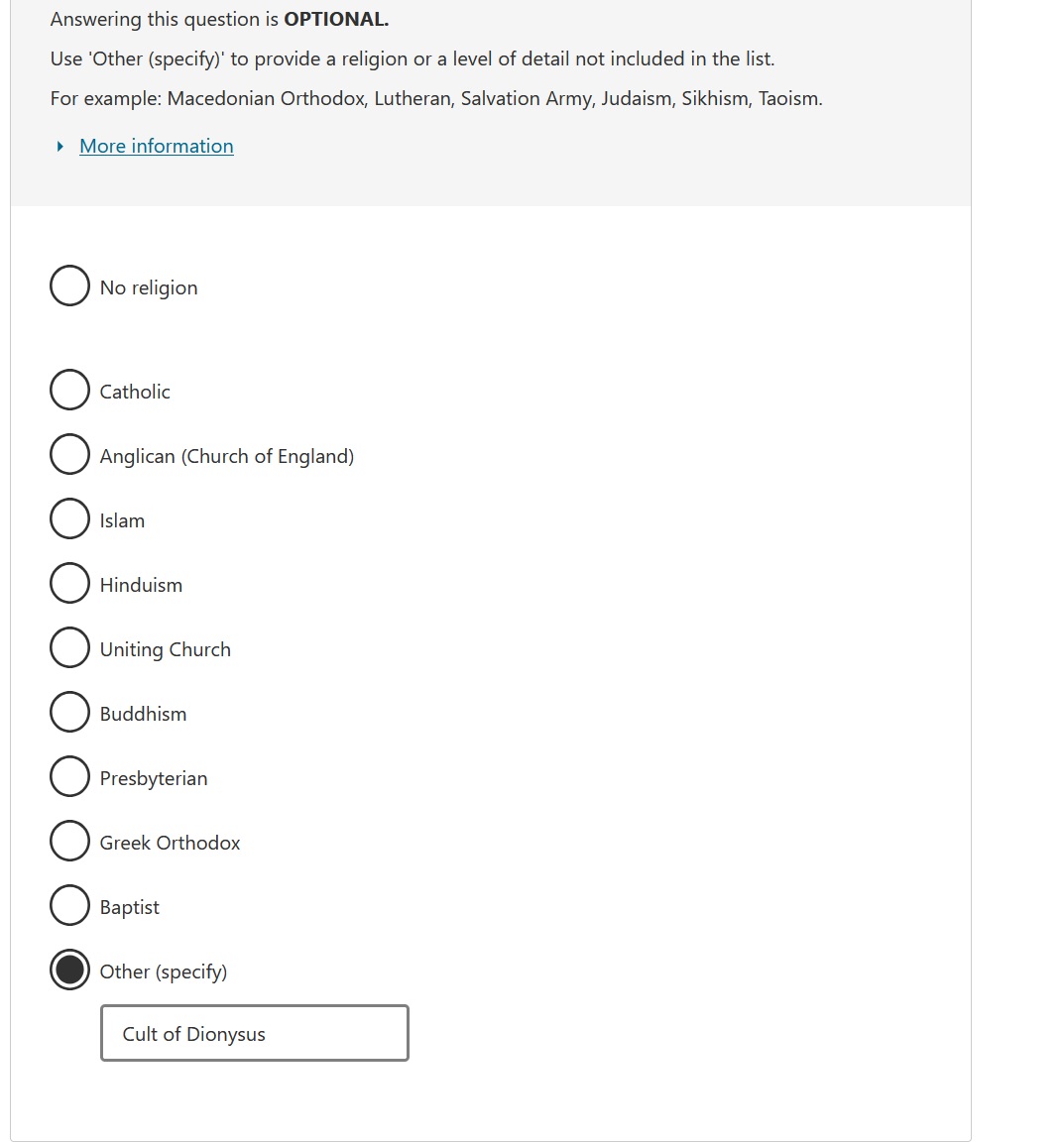Expand the More information disclosure triangle

(60, 147)
